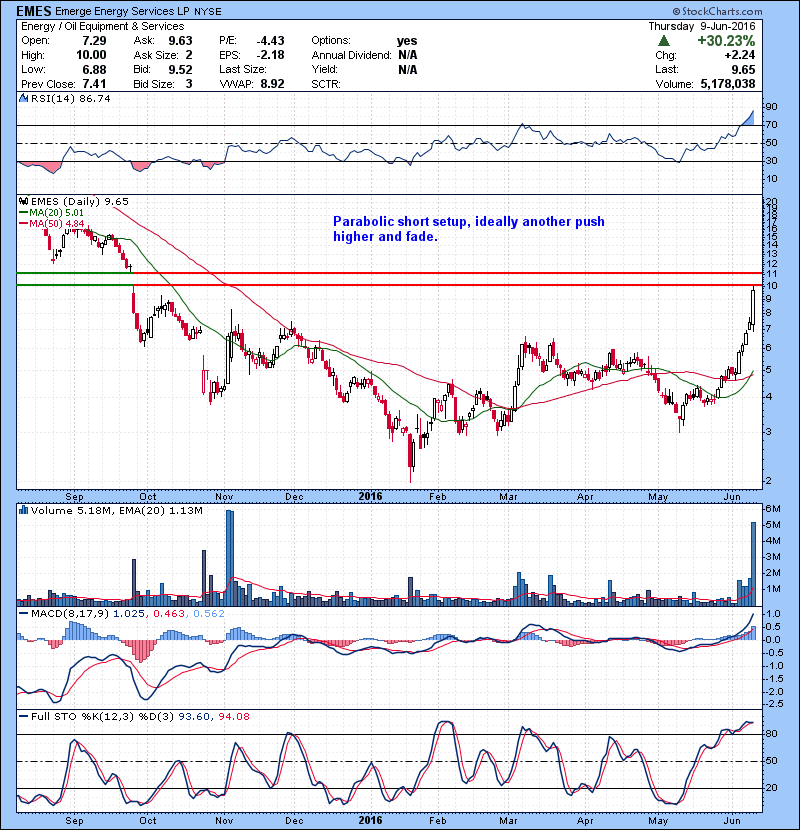Click the MACD(8,17,9) legend label

pos(70,614)
